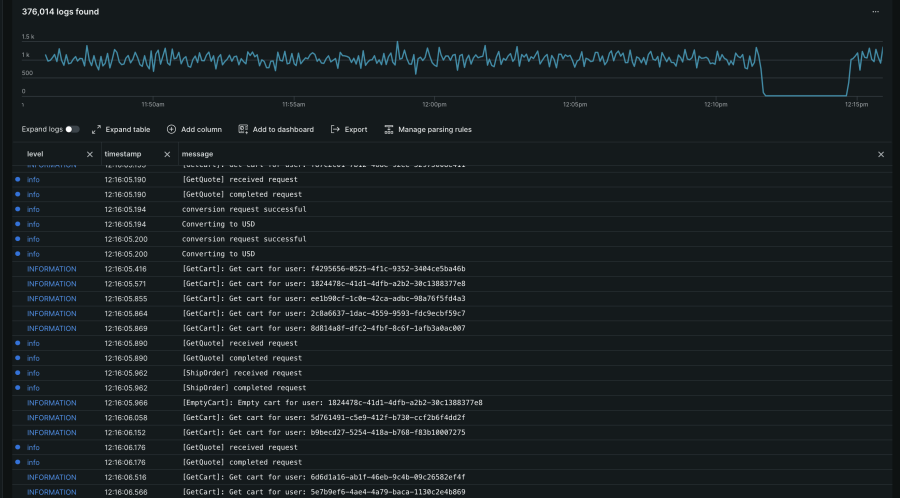Toggle the Expand logs switch
Image resolution: width=900 pixels, height=498 pixels.
(73, 129)
